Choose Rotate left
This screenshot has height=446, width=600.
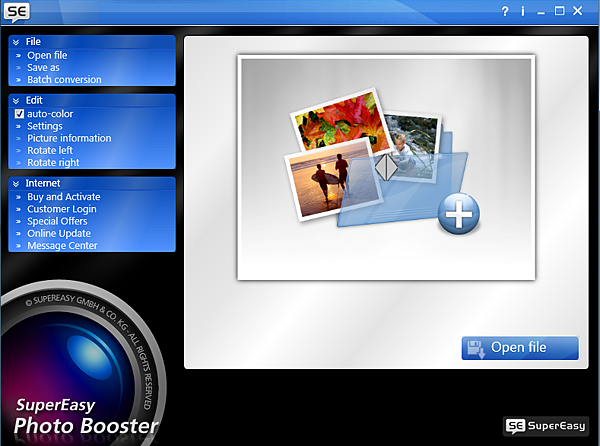click(50, 150)
